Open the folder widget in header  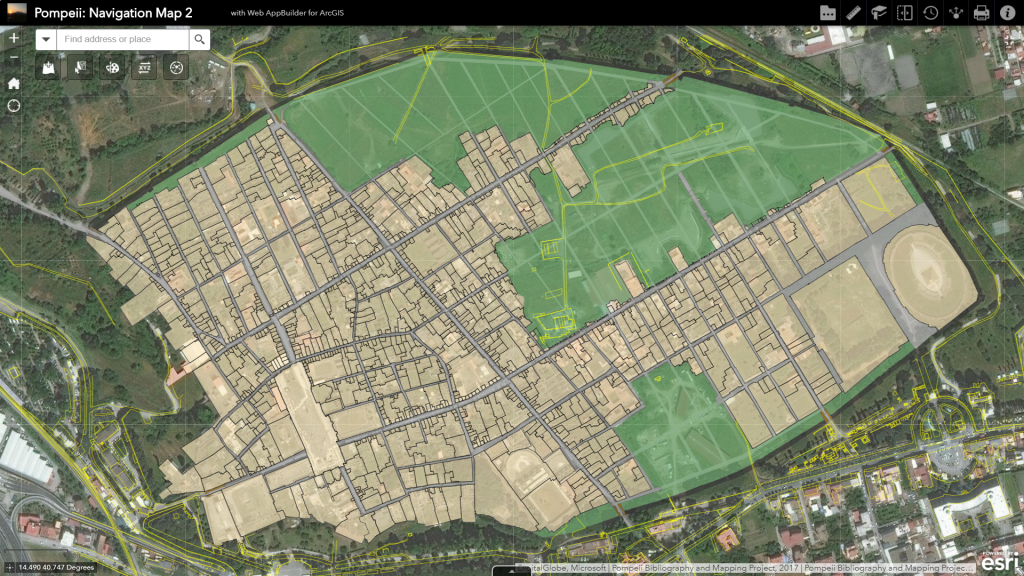click(828, 13)
